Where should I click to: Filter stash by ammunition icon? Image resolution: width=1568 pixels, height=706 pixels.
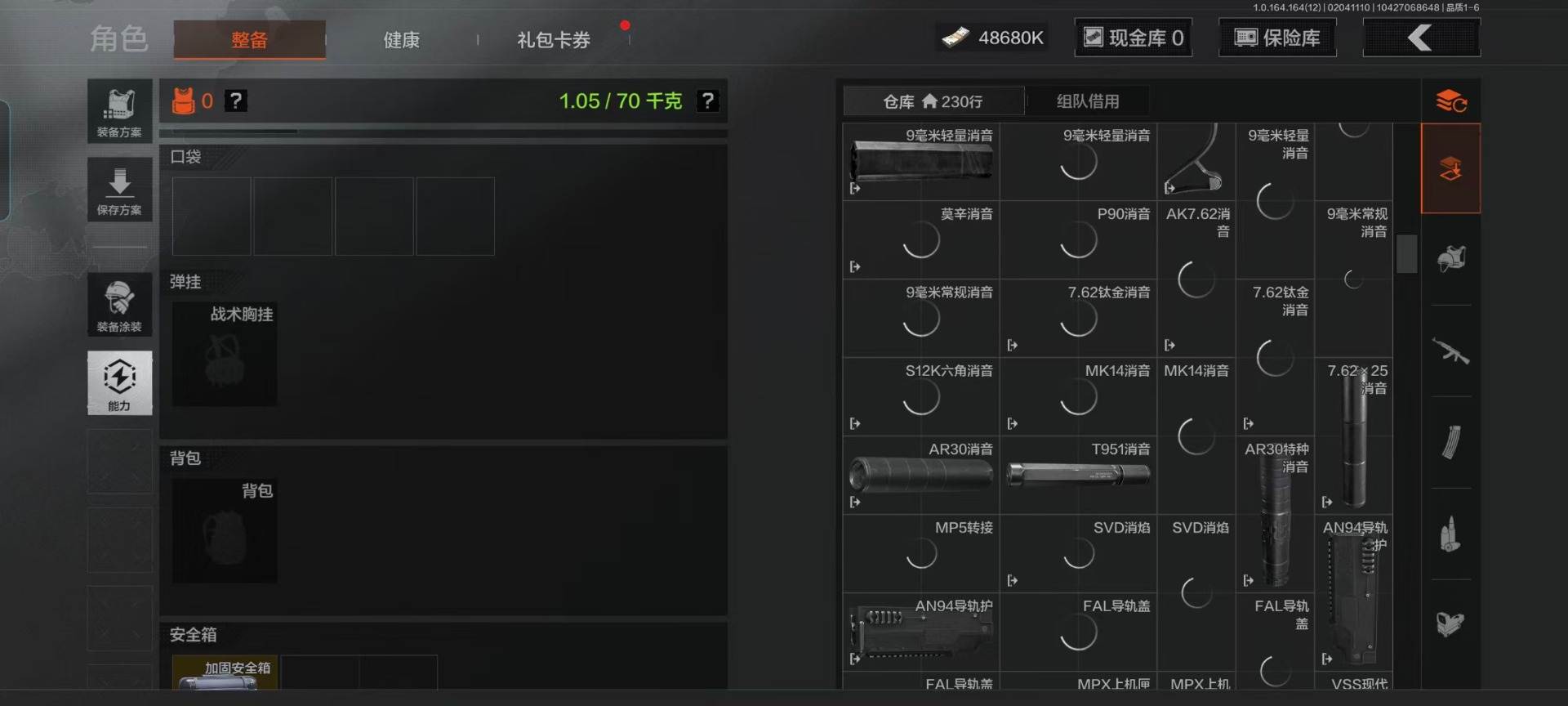point(1451,534)
